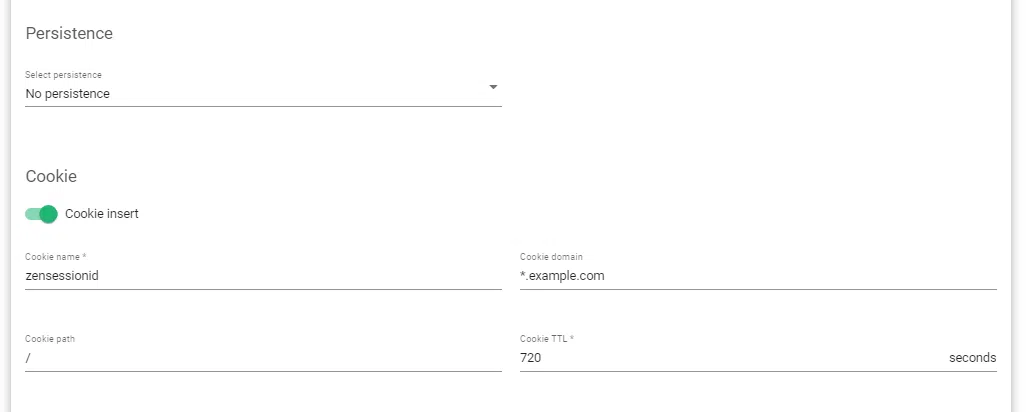1030x412 pixels.
Task: Click the slash value in Cookie path
Action: 28,358
